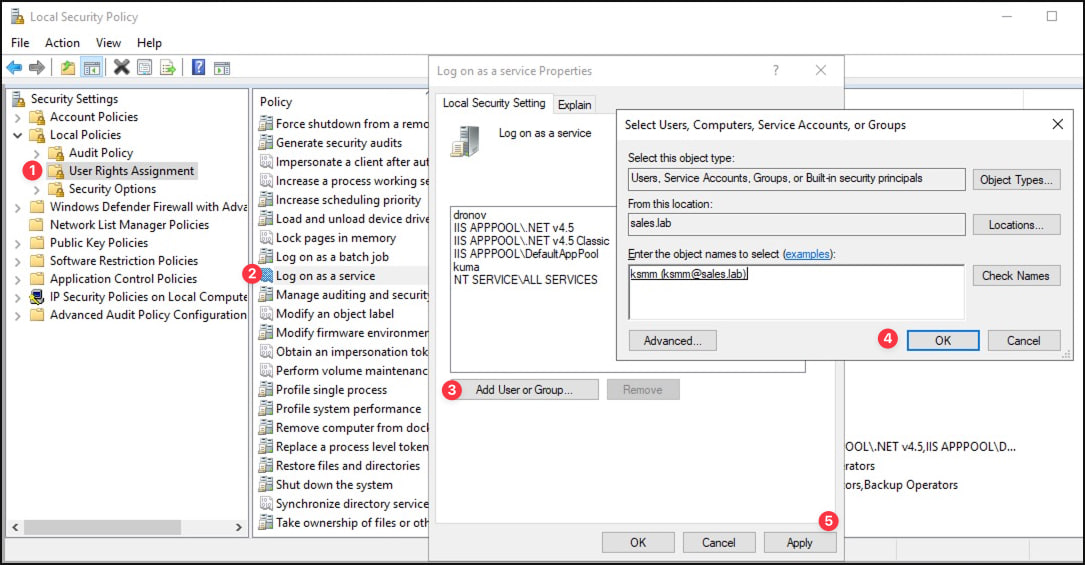The height and width of the screenshot is (565, 1085).
Task: Expand Application Control Policies node
Action: click(18, 279)
